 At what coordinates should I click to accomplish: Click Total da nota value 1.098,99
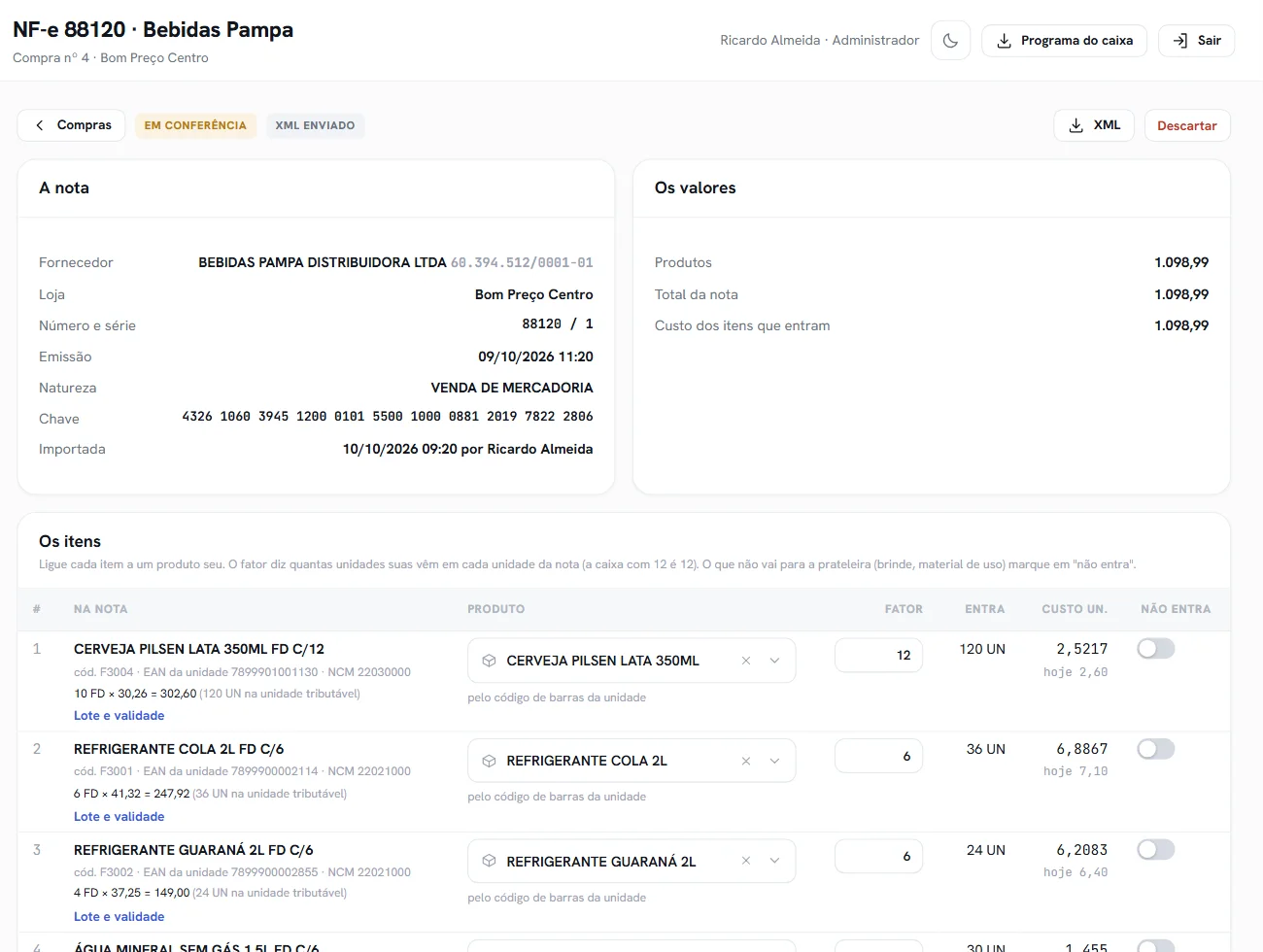coord(1181,294)
